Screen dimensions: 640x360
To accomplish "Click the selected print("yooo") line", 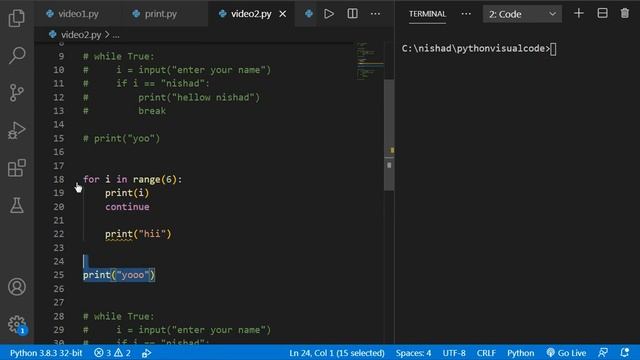I will (x=119, y=275).
